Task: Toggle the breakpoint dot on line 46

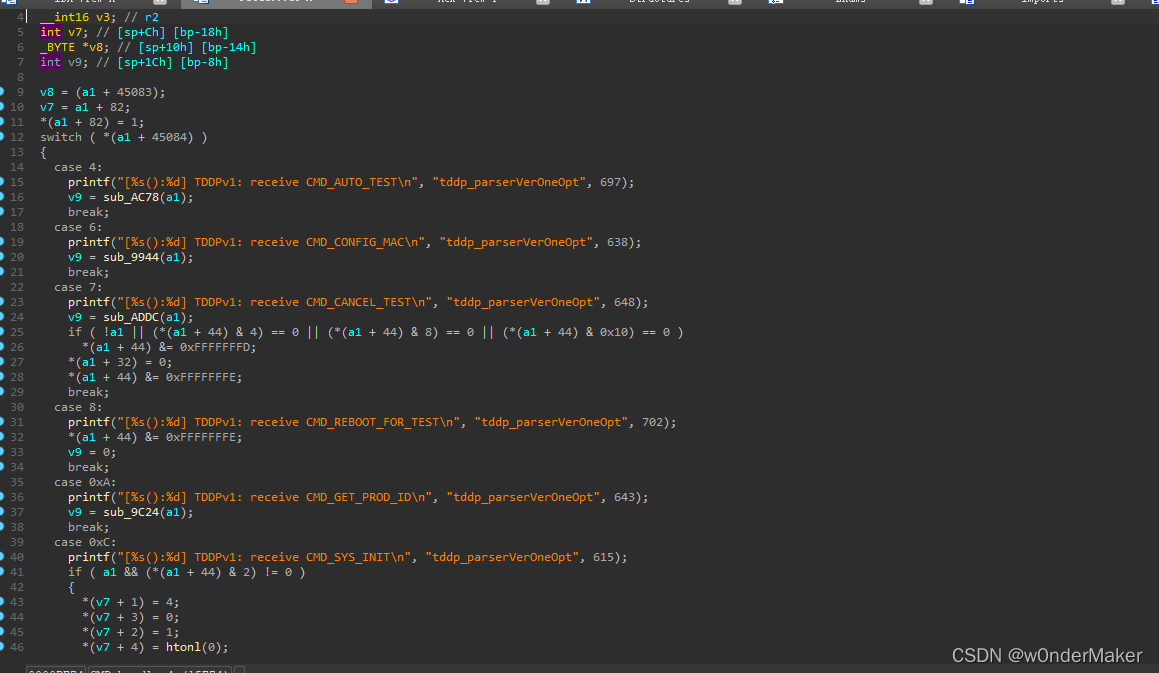Action: pos(2,646)
